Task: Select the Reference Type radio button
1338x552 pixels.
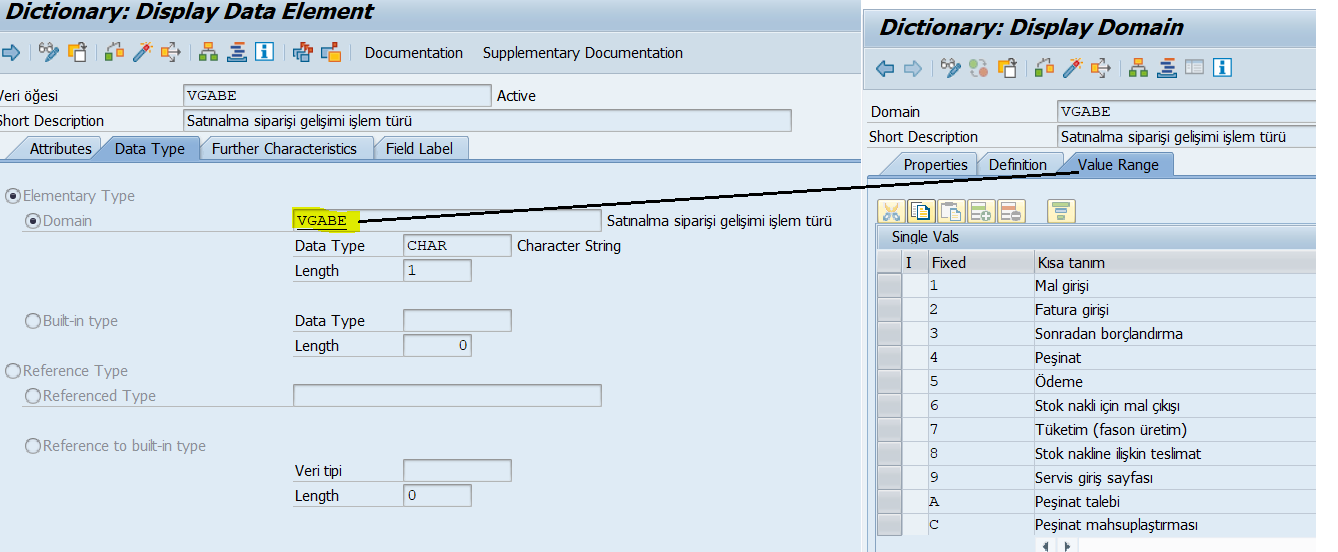Action: click(13, 371)
